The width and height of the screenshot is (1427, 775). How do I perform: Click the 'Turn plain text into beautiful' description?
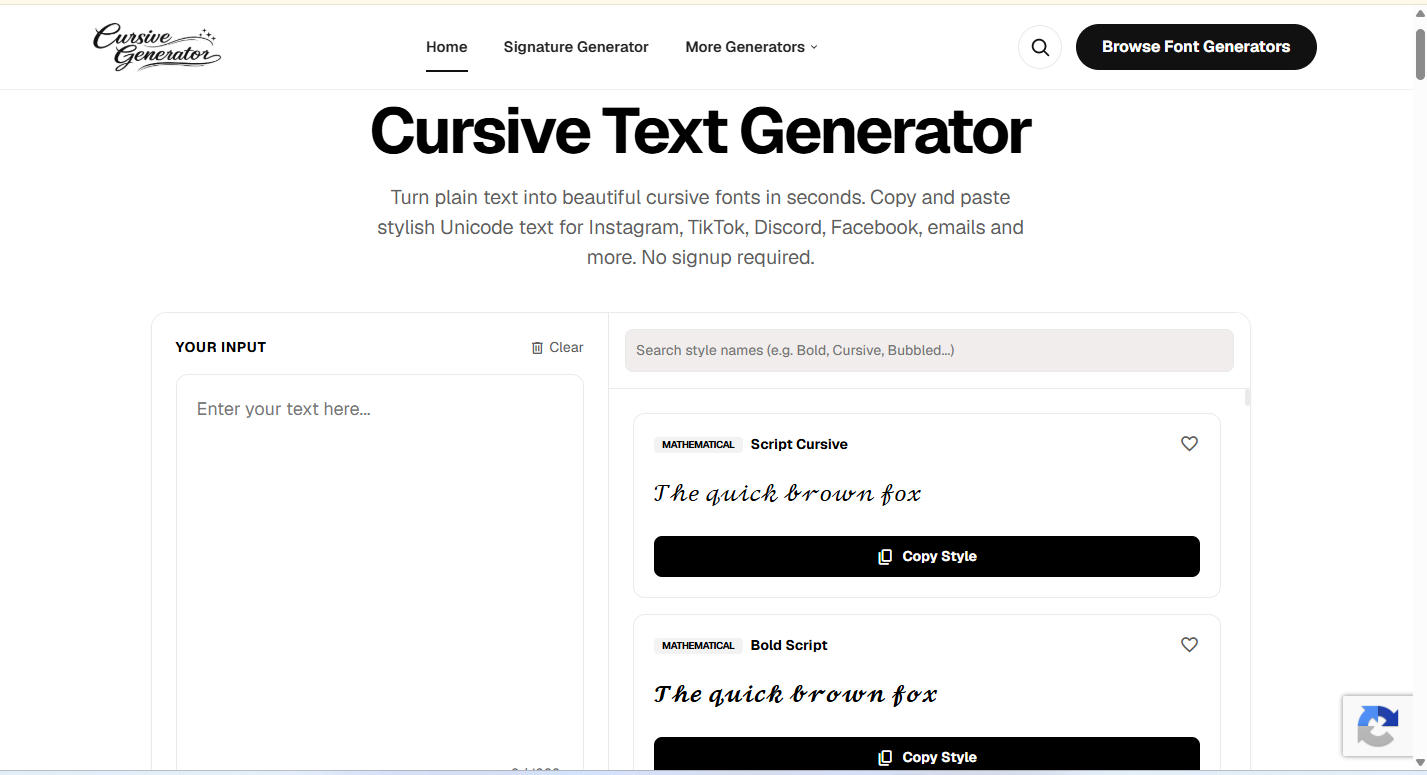pos(700,227)
